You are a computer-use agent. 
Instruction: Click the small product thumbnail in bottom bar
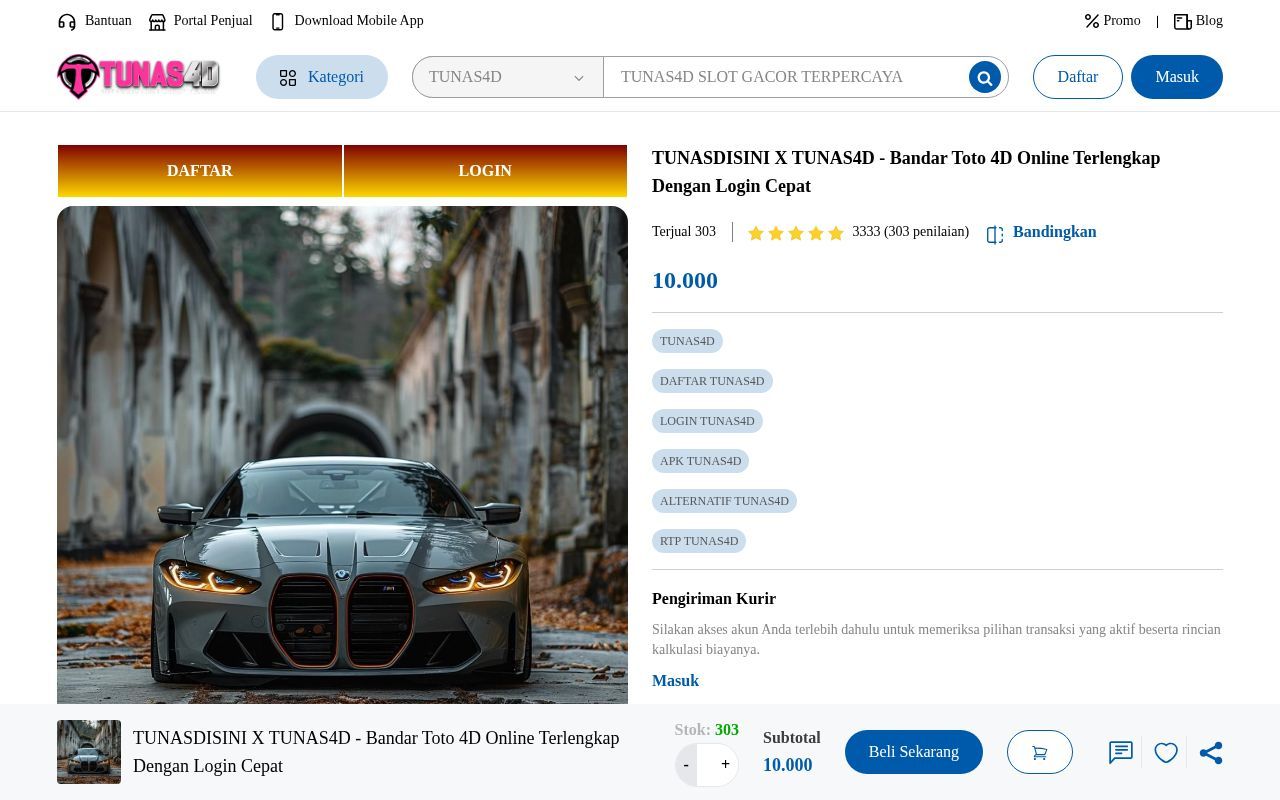(89, 752)
